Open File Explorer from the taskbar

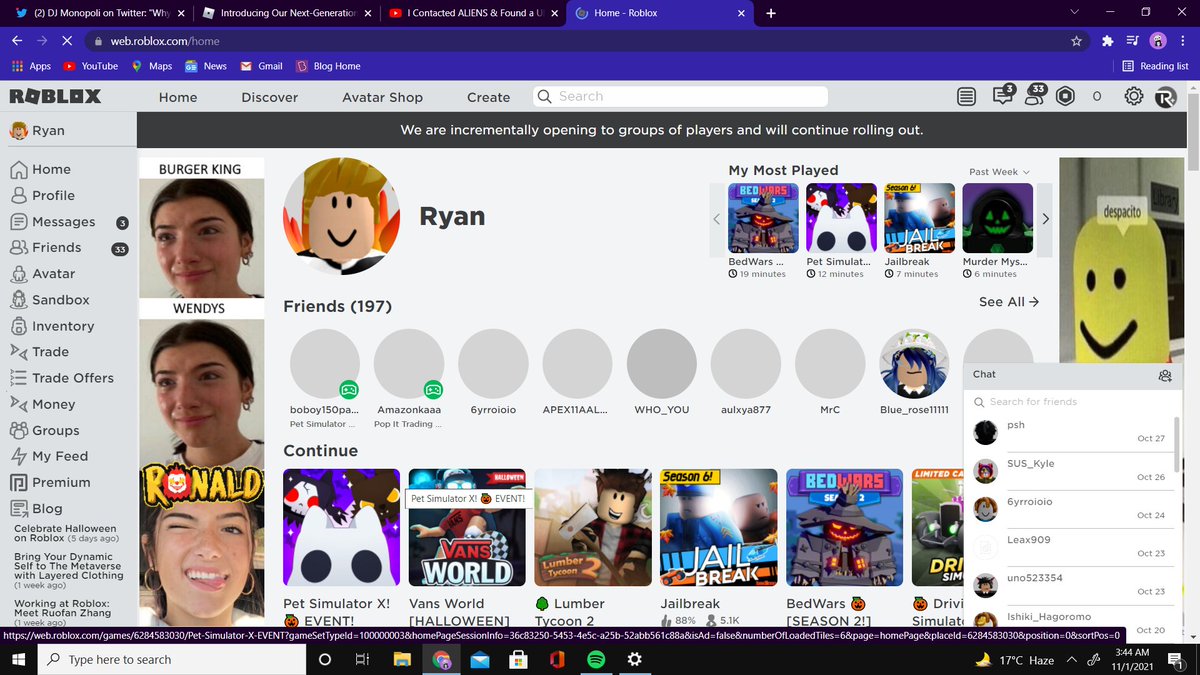tap(402, 660)
